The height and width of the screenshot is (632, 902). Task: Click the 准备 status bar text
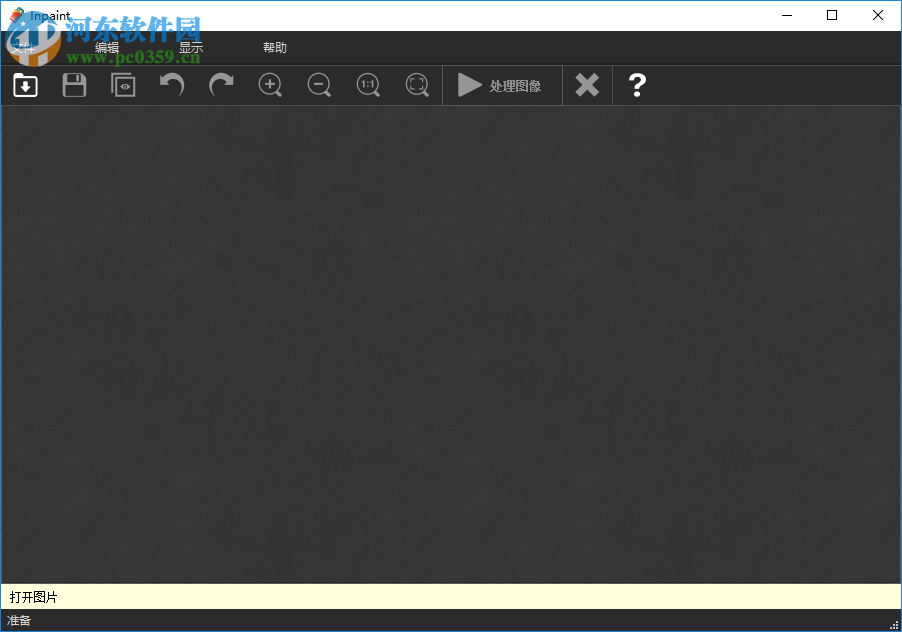point(18,620)
